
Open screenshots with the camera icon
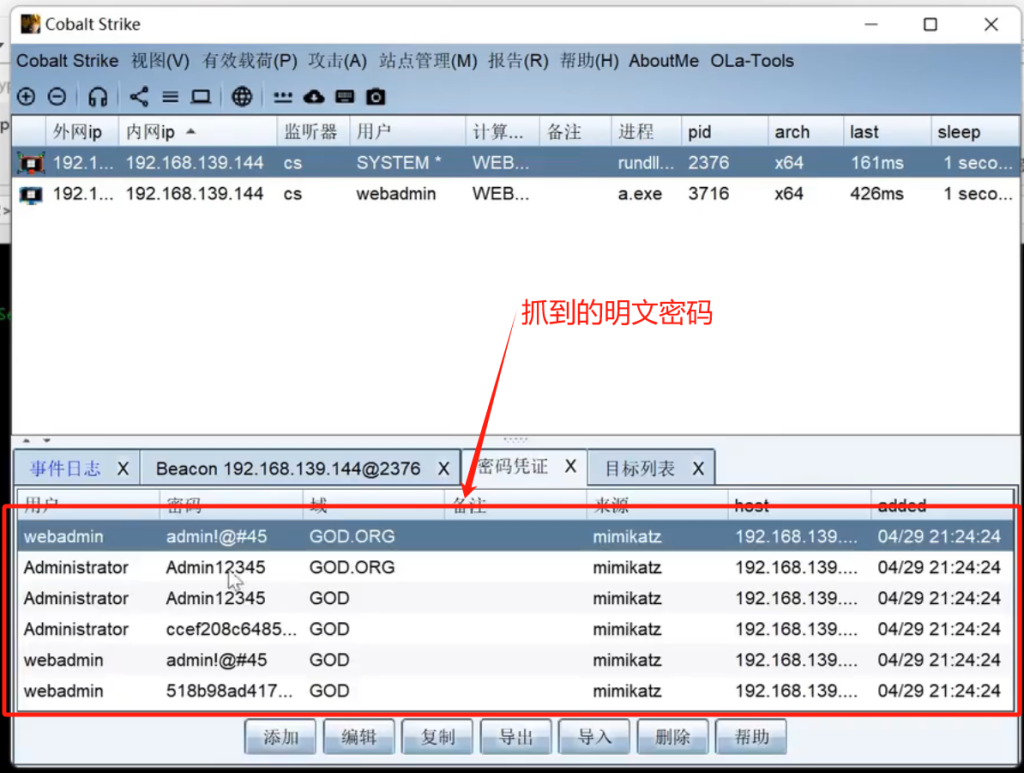[x=376, y=97]
